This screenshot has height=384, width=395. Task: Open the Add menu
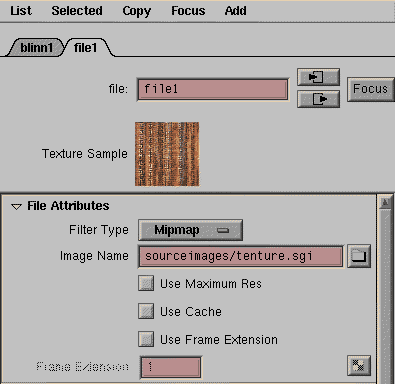235,11
